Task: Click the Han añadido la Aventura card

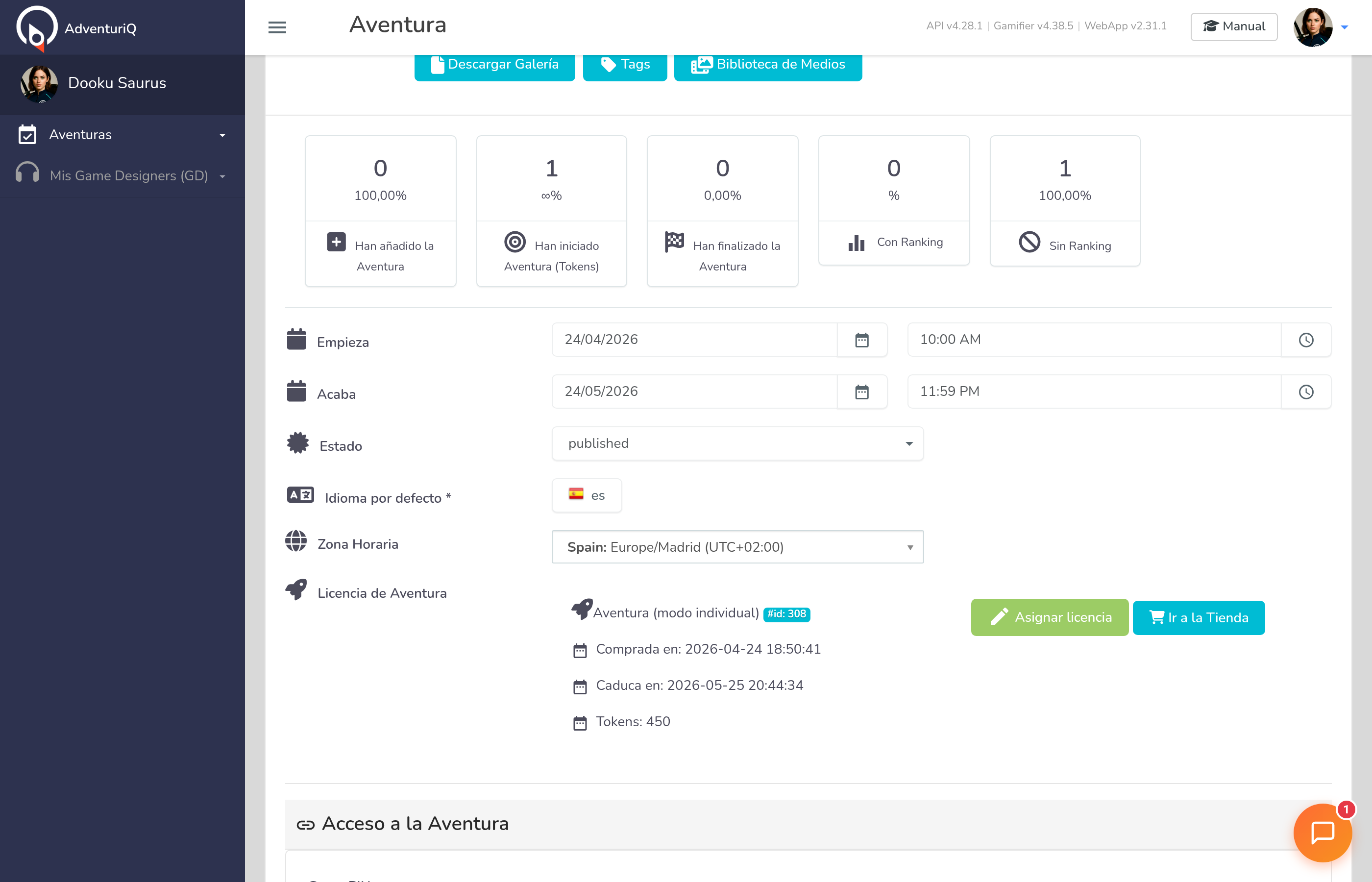Action: [x=380, y=211]
